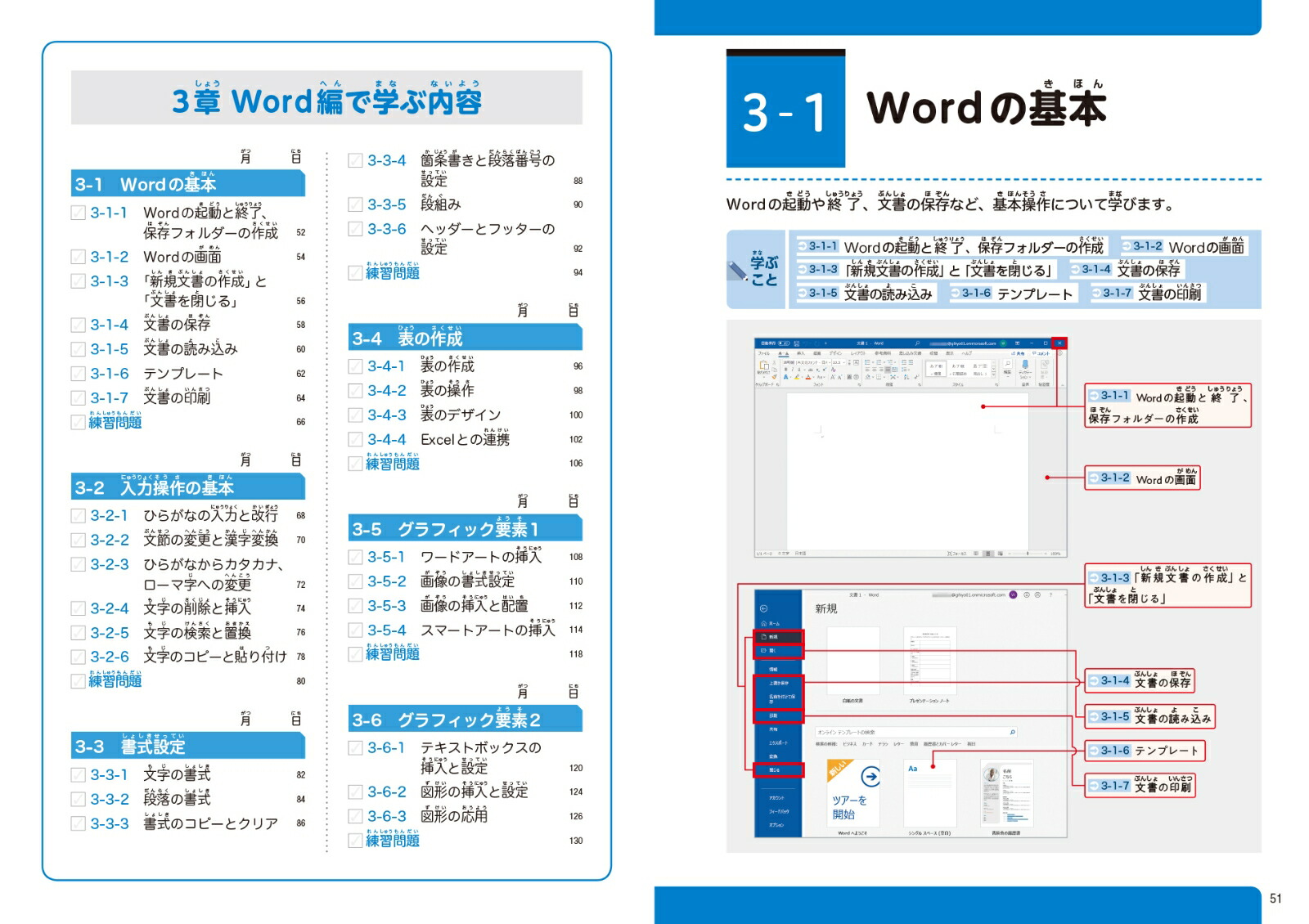This screenshot has height=924, width=1309.
Task: Tick the 3-6-2 図形の挿入と設定 checkbox
Action: (x=355, y=792)
